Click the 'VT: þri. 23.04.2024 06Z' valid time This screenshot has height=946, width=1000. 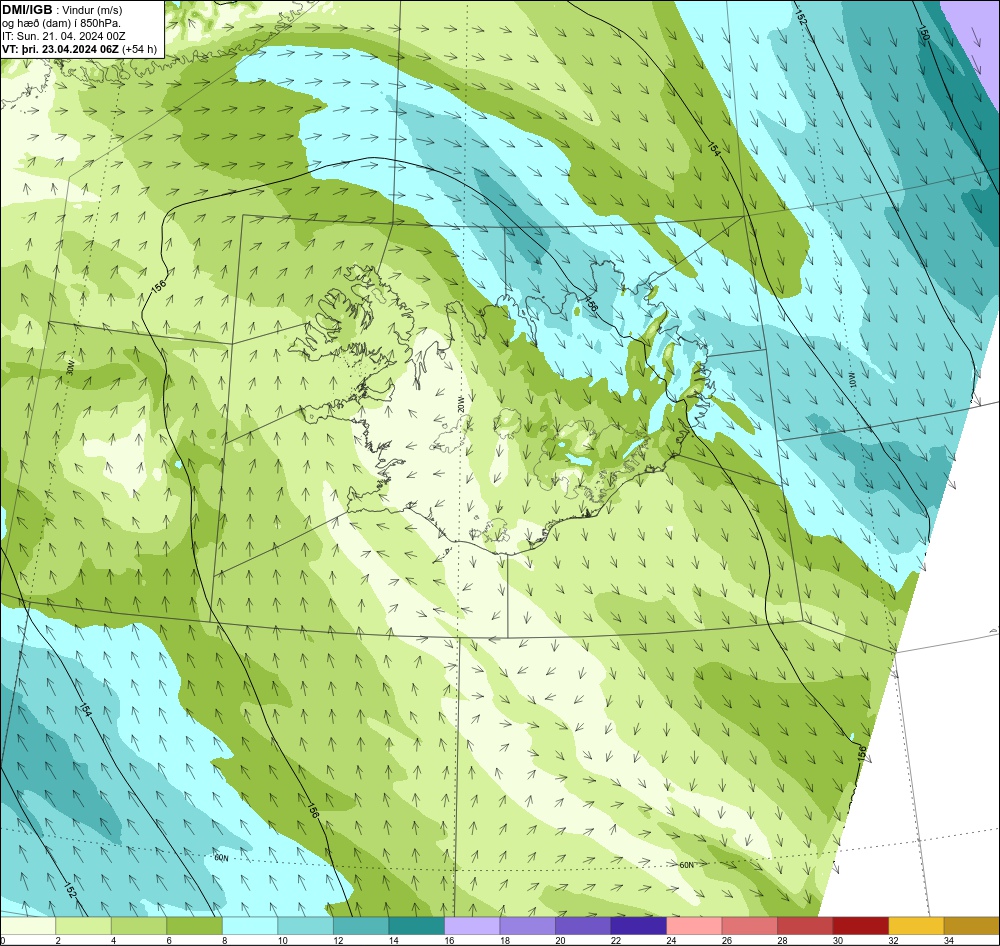60,49
